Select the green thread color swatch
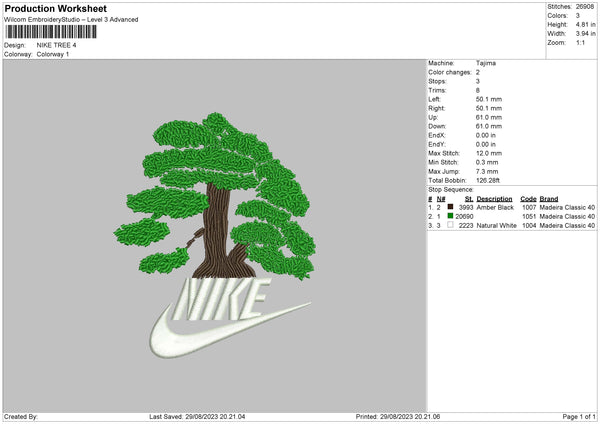 click(x=451, y=216)
